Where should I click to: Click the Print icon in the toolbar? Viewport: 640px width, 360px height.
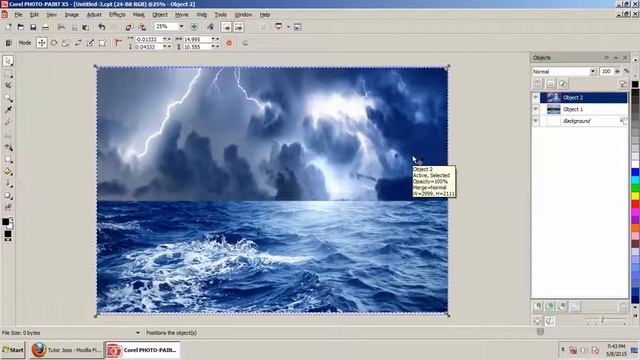click(45, 27)
